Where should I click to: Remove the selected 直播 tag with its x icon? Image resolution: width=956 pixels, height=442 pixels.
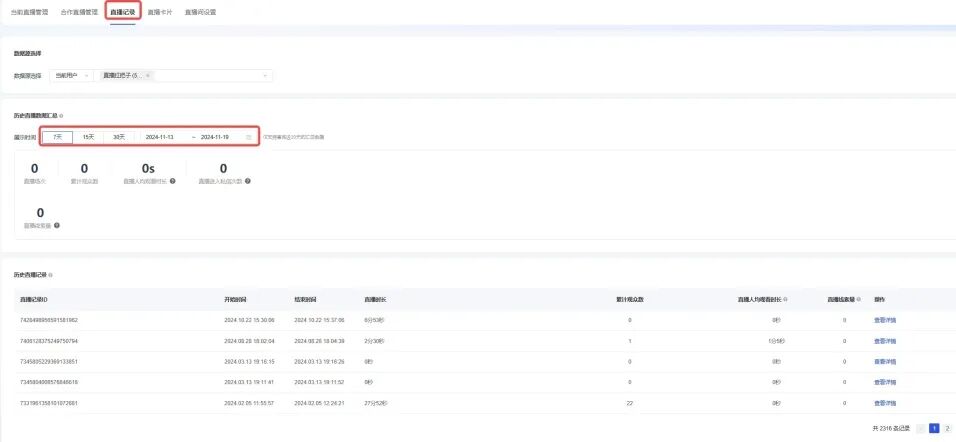148,75
